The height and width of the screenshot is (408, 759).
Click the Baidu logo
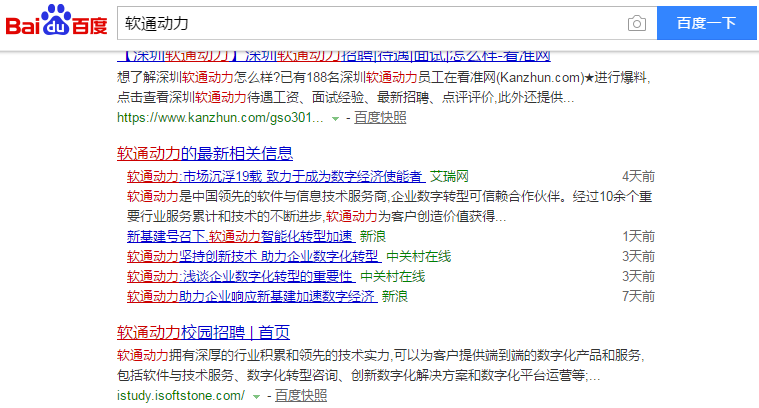click(x=56, y=20)
